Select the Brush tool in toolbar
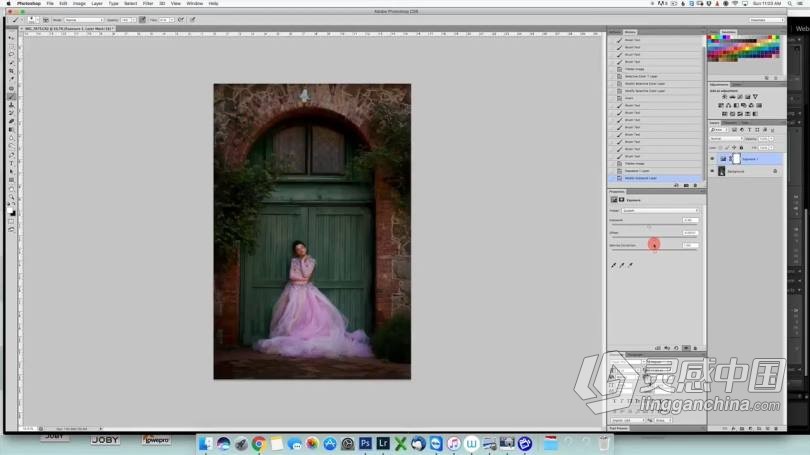 11,97
